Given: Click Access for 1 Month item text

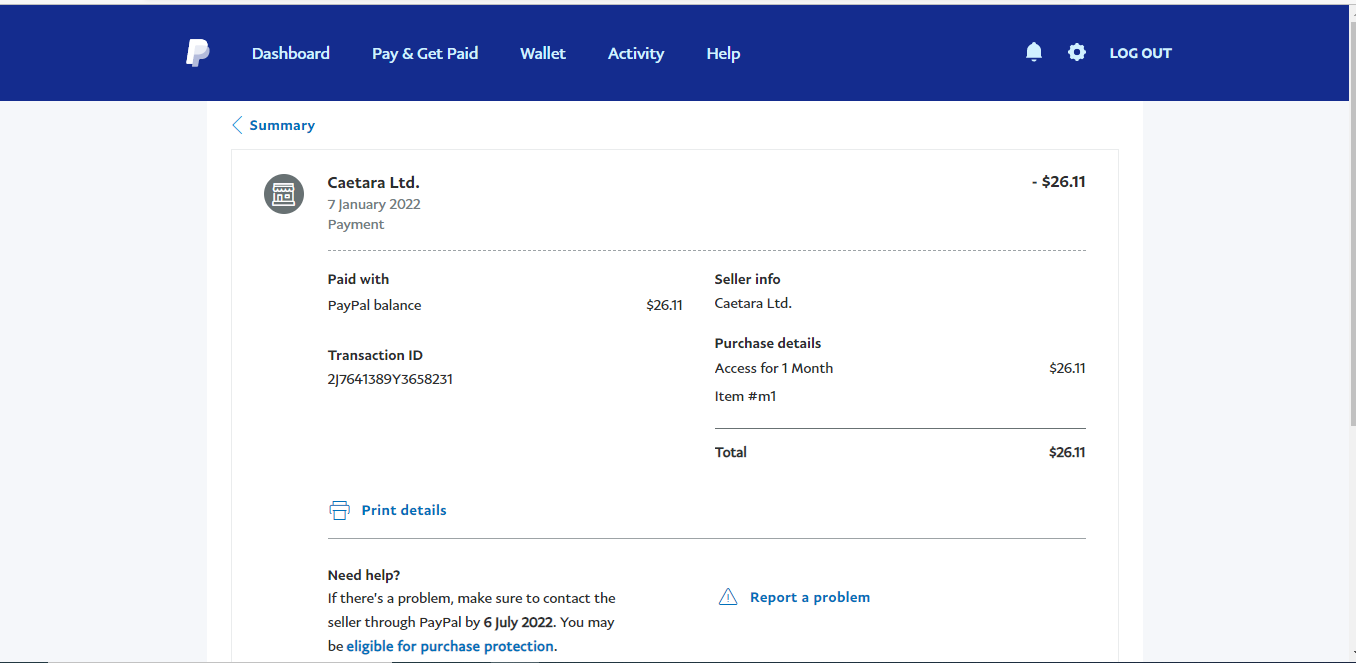Looking at the screenshot, I should [774, 368].
